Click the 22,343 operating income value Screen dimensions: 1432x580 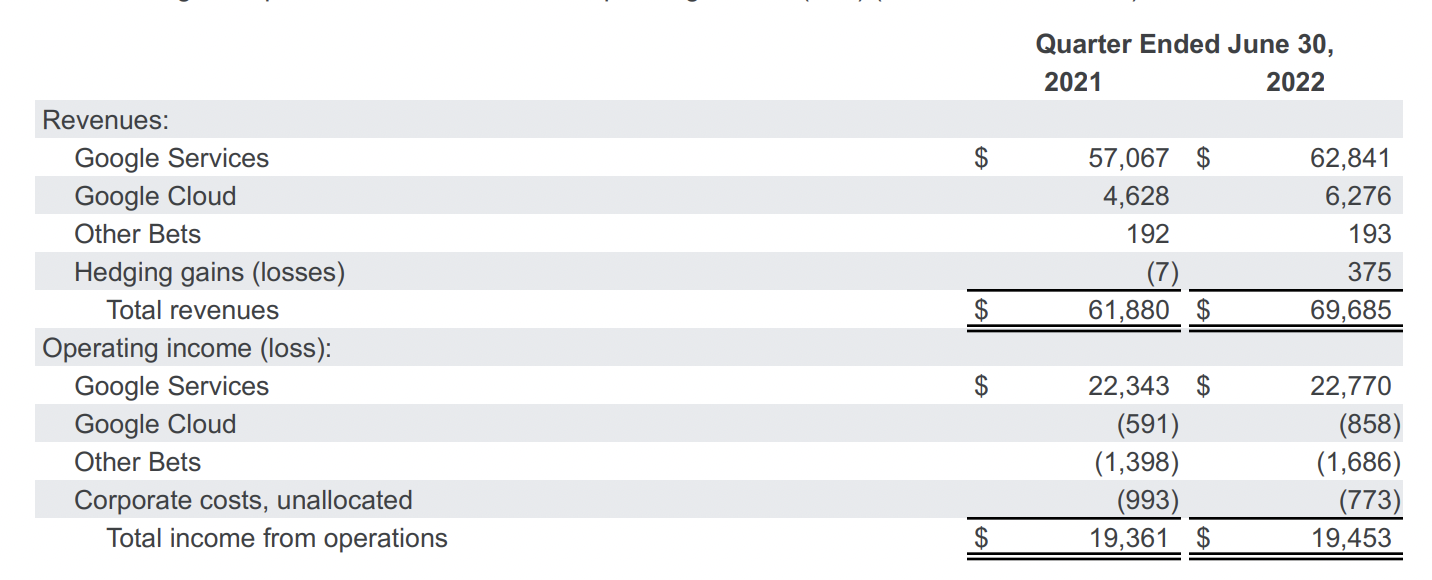point(1128,386)
